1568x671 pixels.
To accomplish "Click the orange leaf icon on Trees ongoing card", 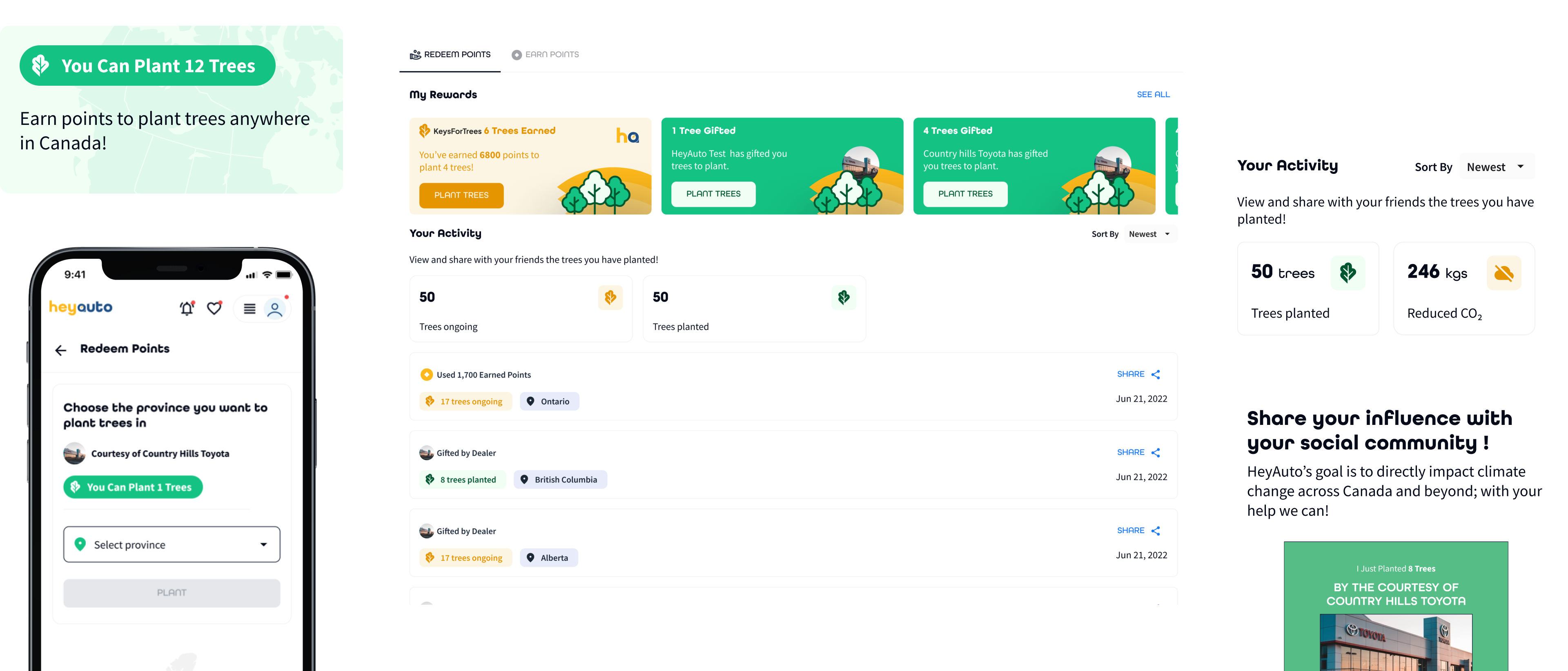I will [610, 297].
